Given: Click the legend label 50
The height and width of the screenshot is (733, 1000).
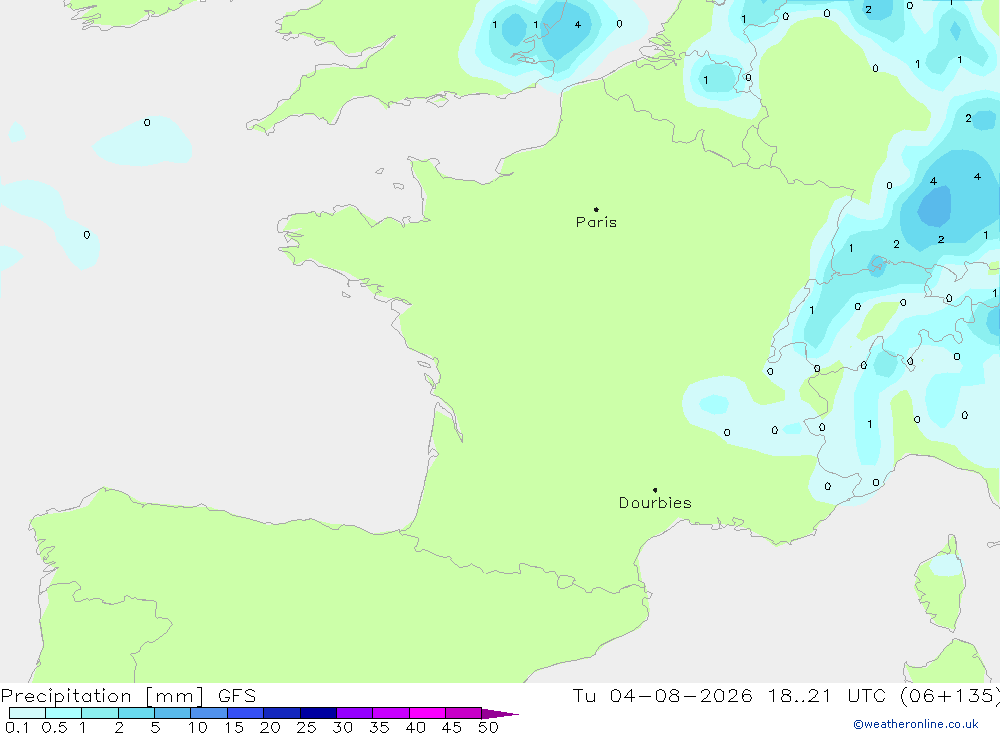Looking at the screenshot, I should (488, 727).
